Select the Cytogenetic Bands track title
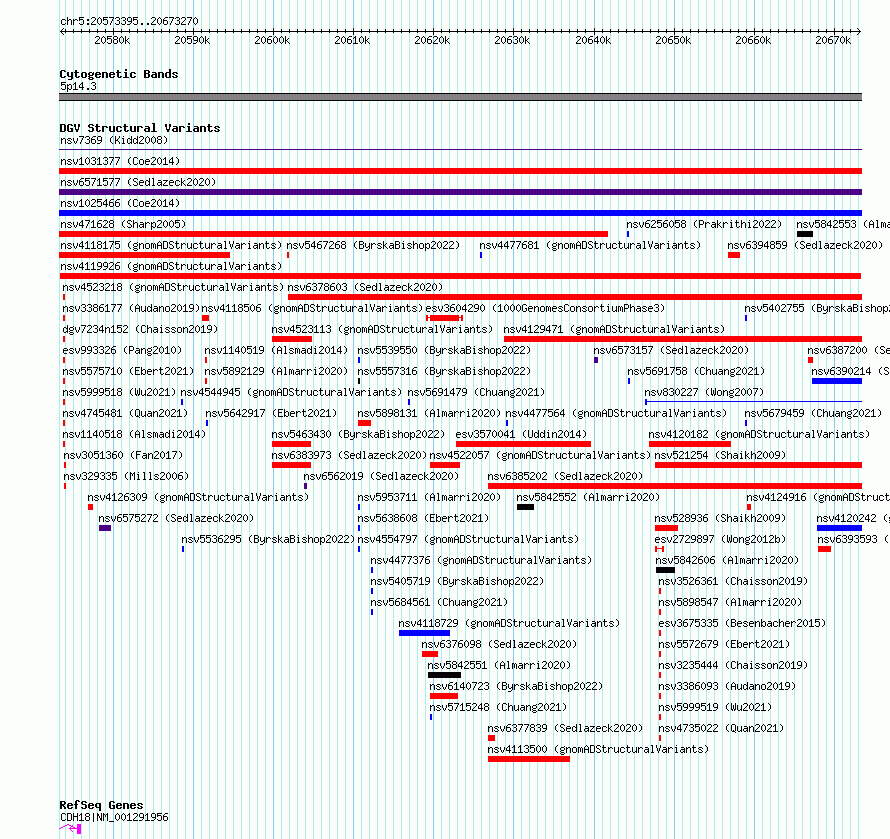 [119, 74]
